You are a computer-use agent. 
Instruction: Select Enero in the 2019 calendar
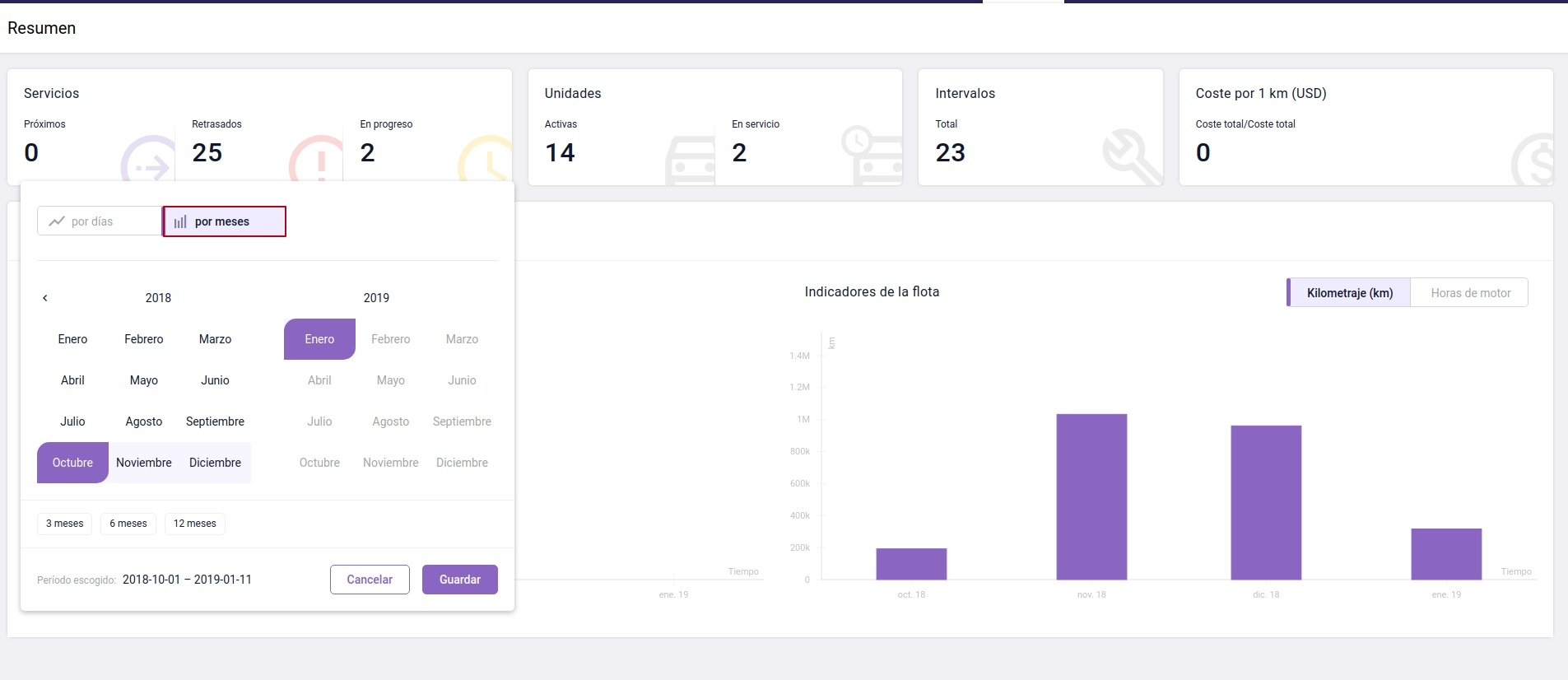tap(319, 339)
